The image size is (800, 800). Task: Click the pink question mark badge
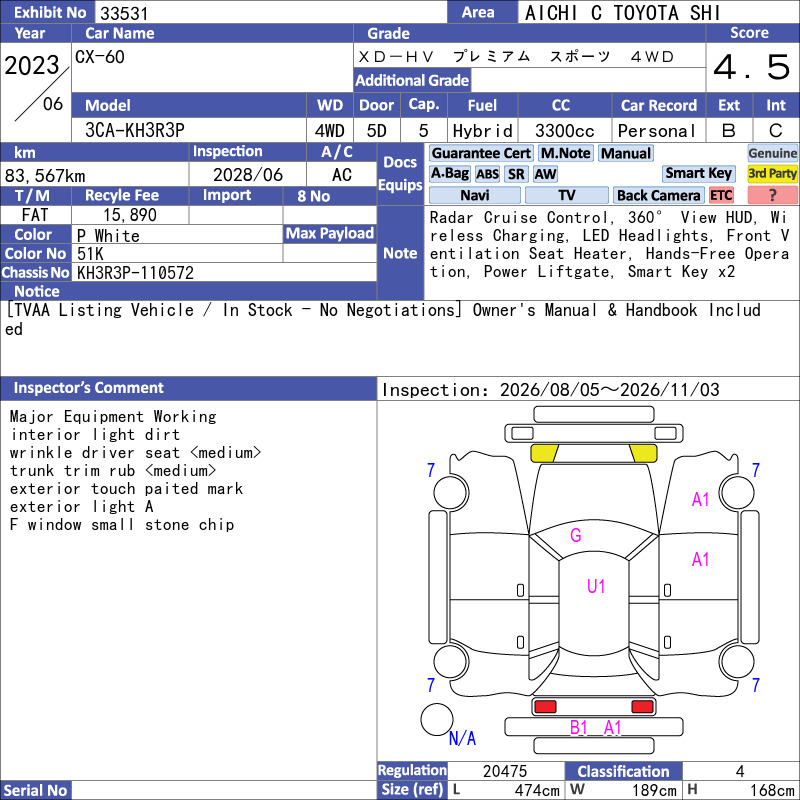(x=772, y=195)
